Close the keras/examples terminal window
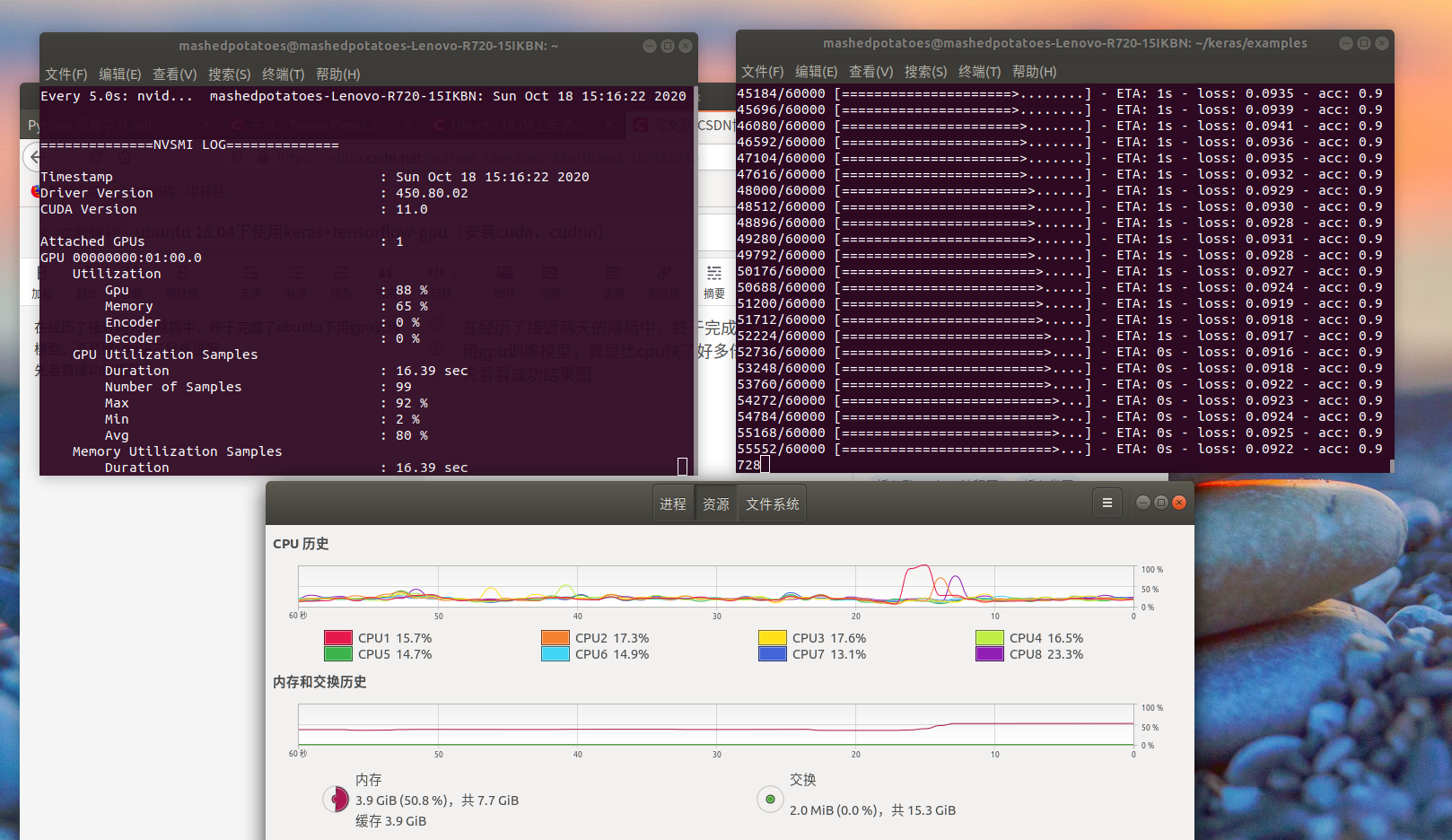1452x840 pixels. [x=1382, y=43]
